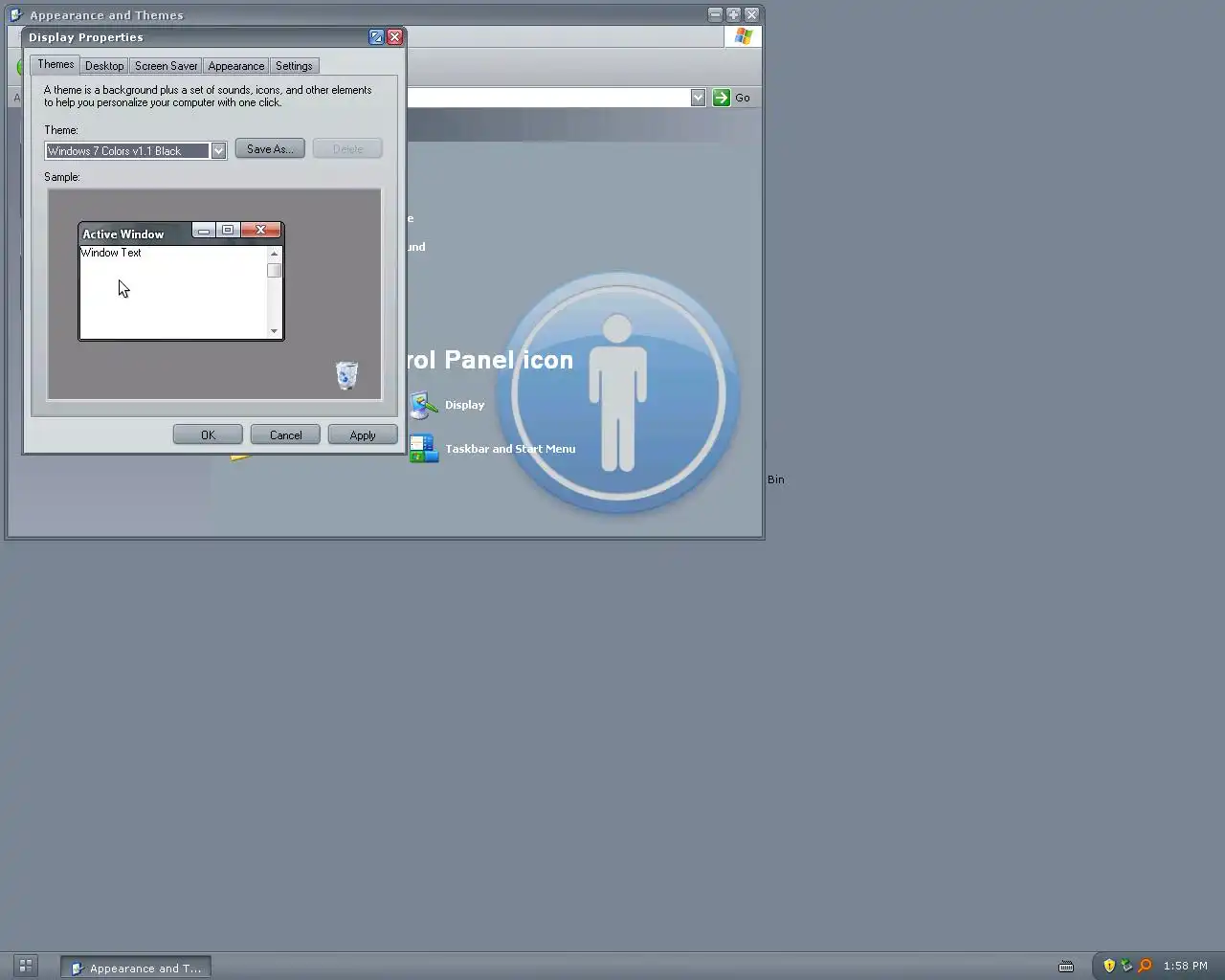
Task: Click the on-screen keyboard tray icon
Action: point(1066,967)
